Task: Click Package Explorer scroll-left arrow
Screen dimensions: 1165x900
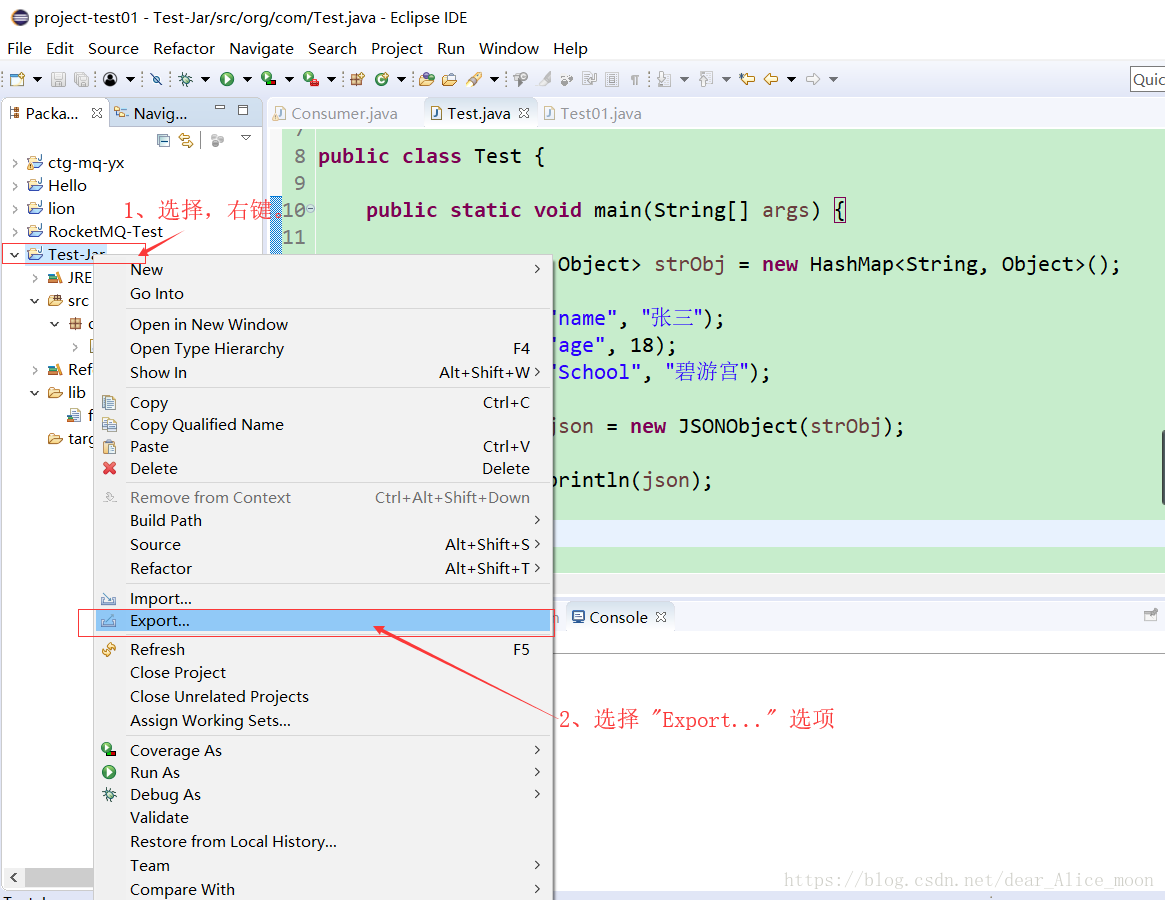Action: tap(13, 877)
